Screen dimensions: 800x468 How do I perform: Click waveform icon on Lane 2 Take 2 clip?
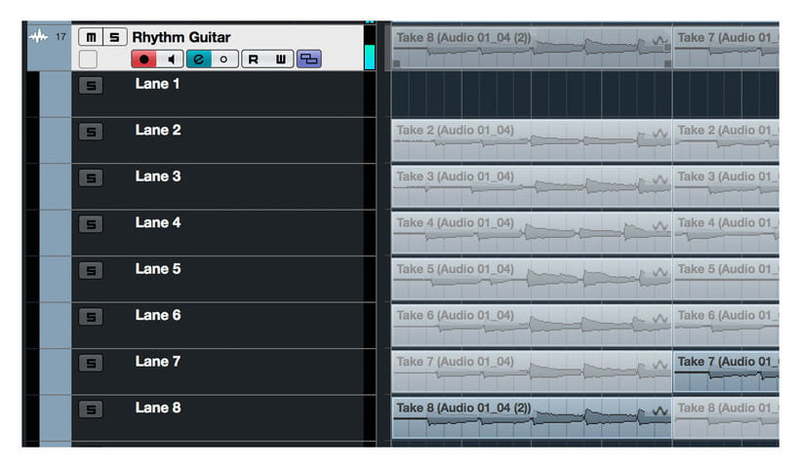660,134
